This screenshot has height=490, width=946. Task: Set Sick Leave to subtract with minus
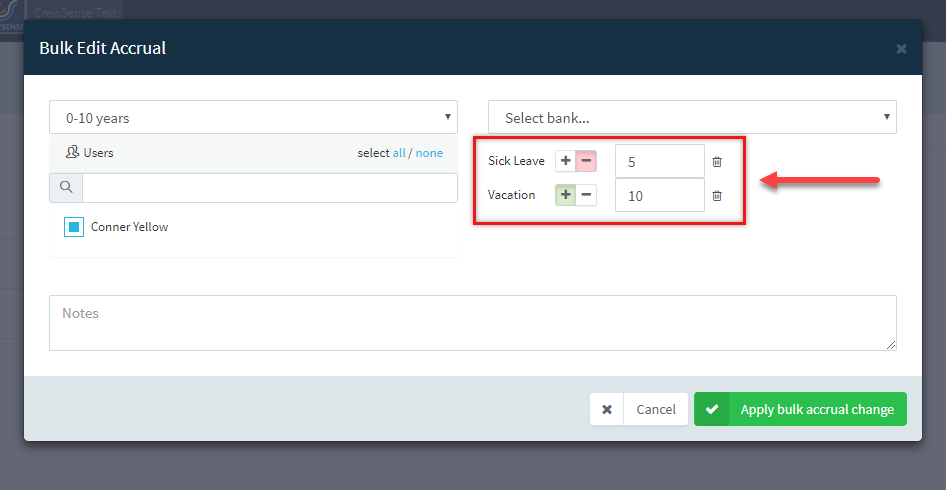(586, 161)
